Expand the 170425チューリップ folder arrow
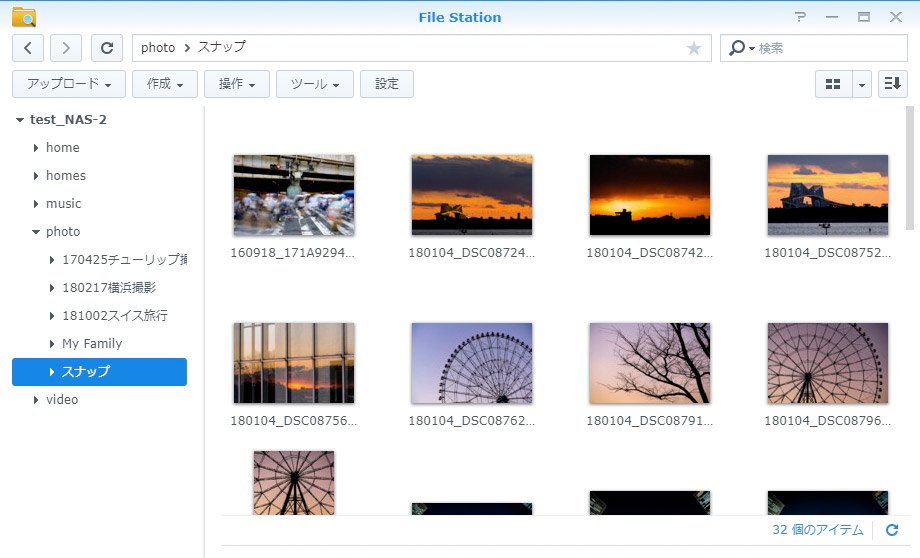The height and width of the screenshot is (558, 920). [x=52, y=260]
